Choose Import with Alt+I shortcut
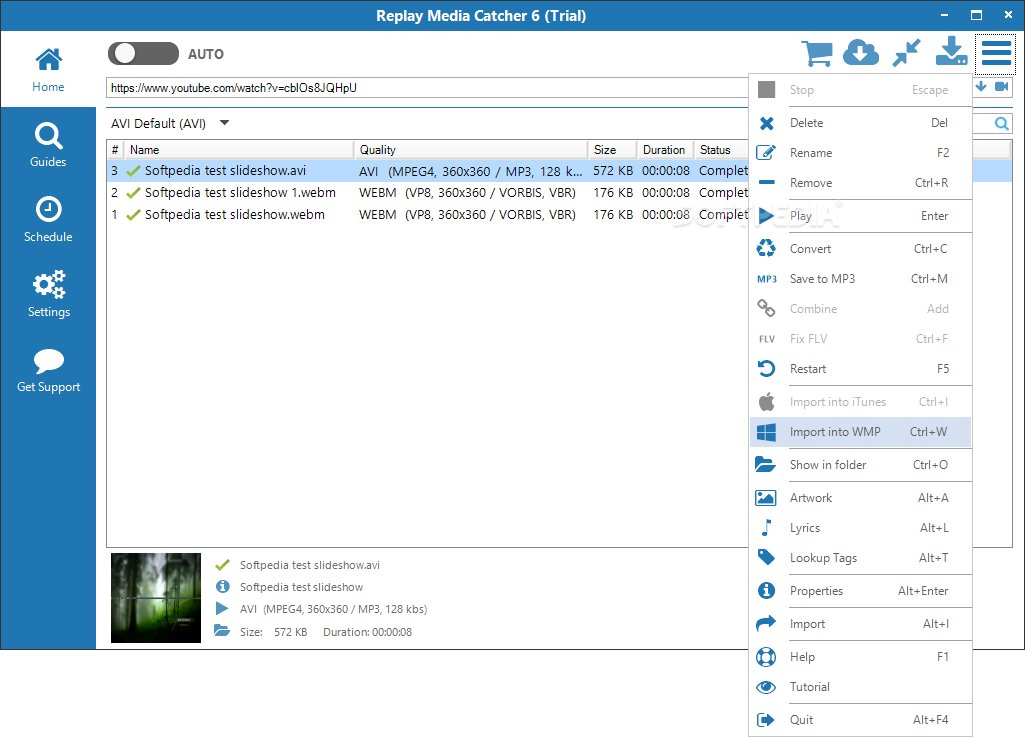1025x737 pixels. (x=860, y=624)
